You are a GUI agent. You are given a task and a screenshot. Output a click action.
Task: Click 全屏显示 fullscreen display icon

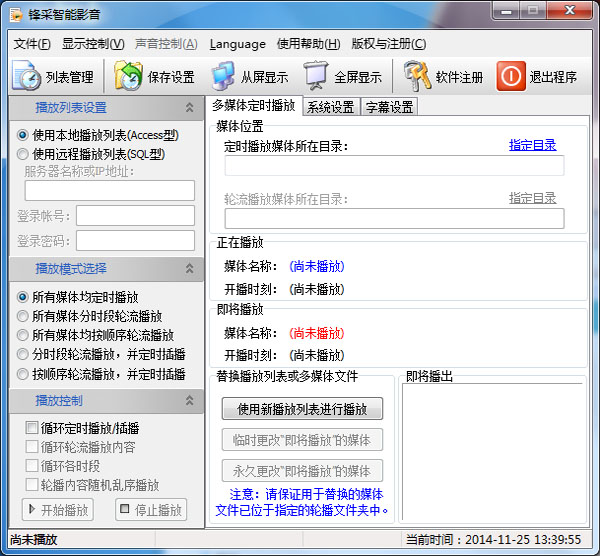tap(343, 77)
